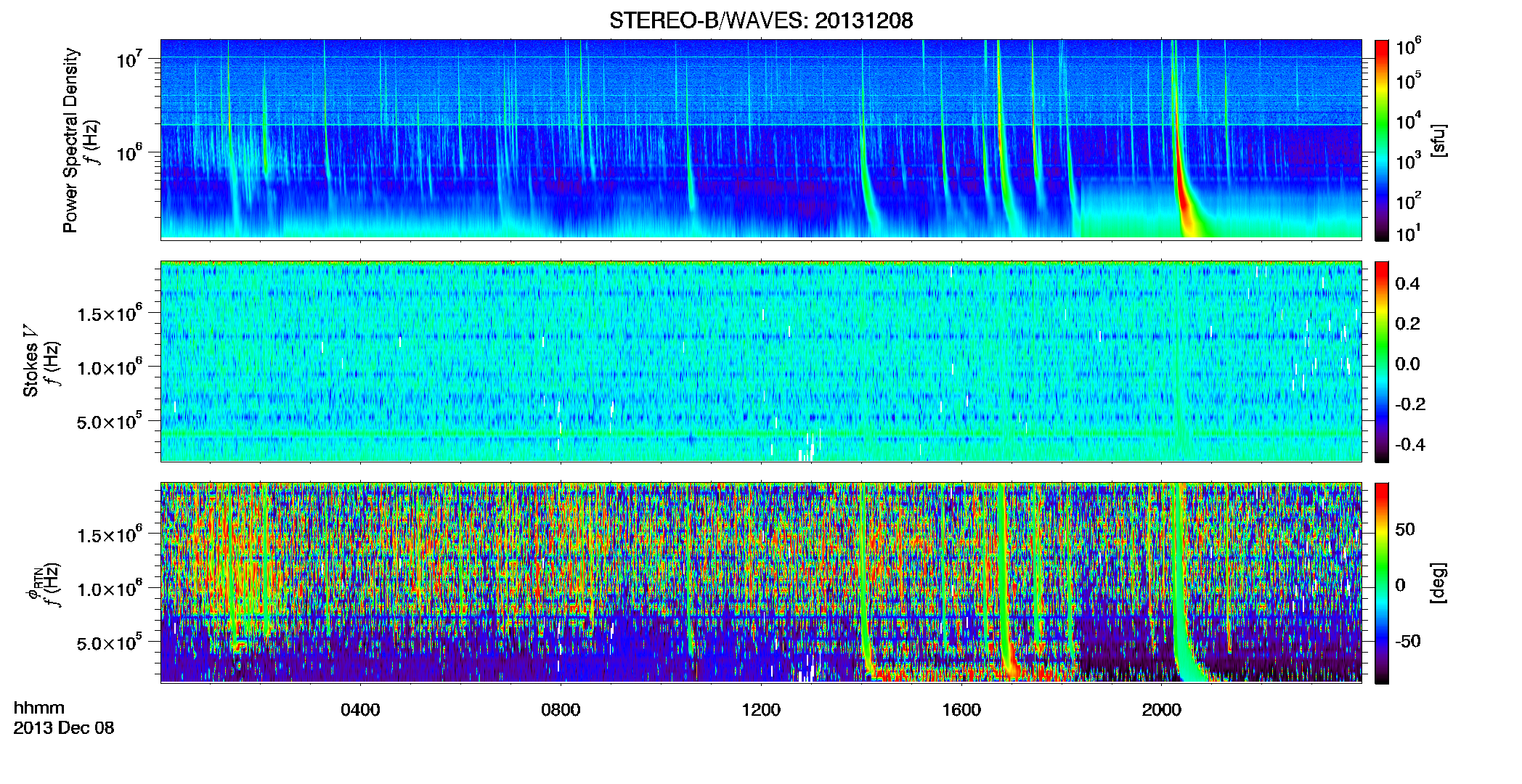Image resolution: width=1522 pixels, height=784 pixels.
Task: Click the 0400 time tick label
Action: click(x=360, y=710)
